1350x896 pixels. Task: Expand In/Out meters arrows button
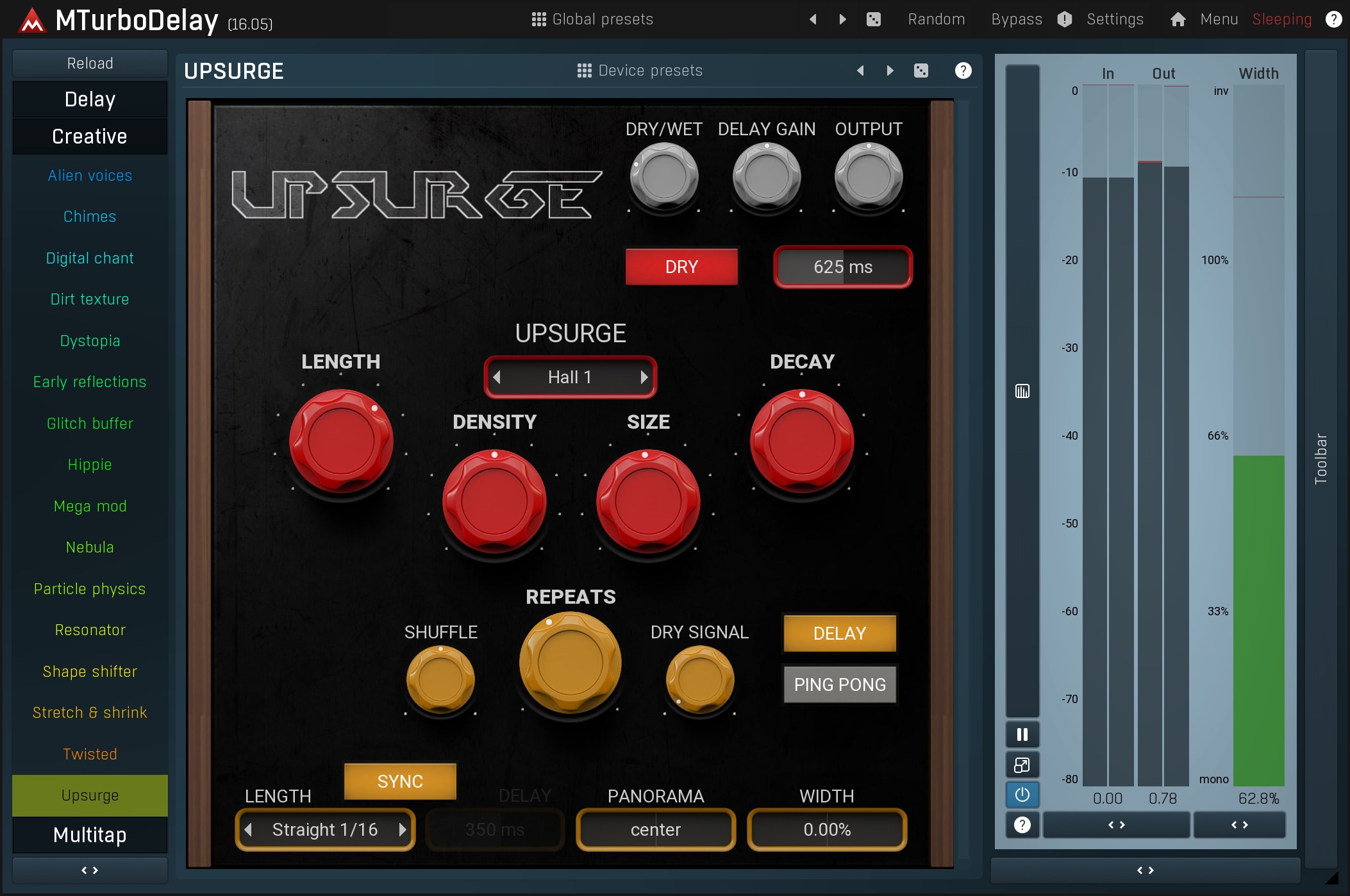click(x=1117, y=825)
